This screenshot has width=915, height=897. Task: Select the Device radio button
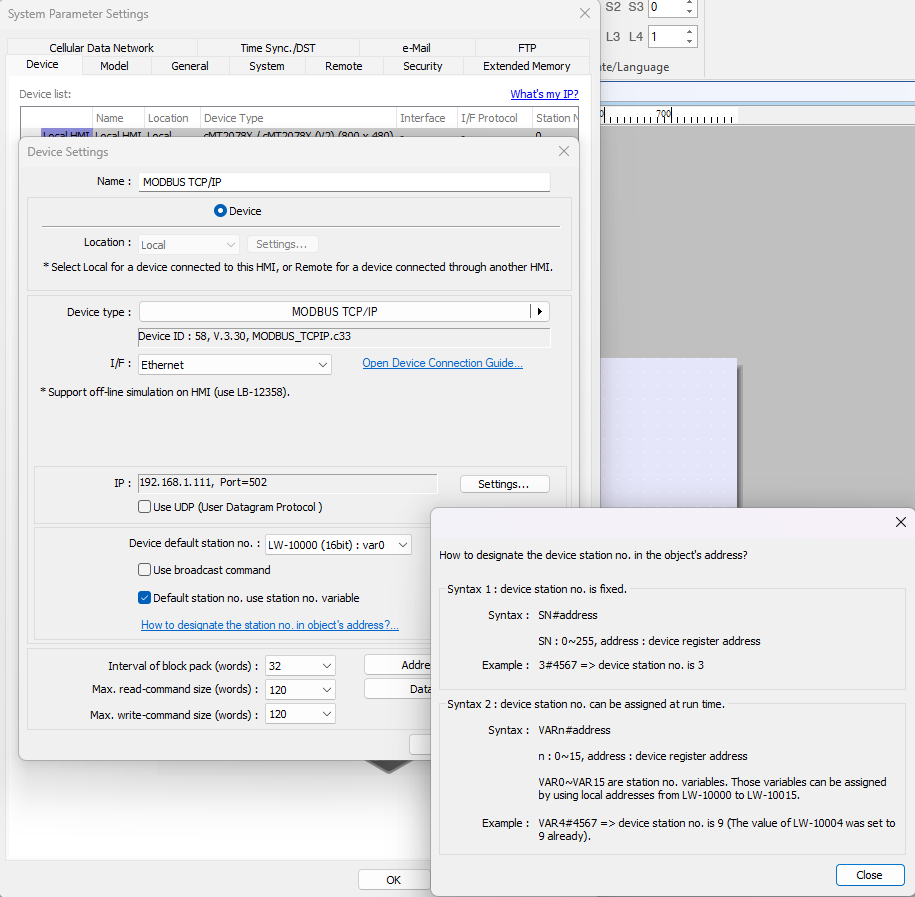click(x=221, y=211)
